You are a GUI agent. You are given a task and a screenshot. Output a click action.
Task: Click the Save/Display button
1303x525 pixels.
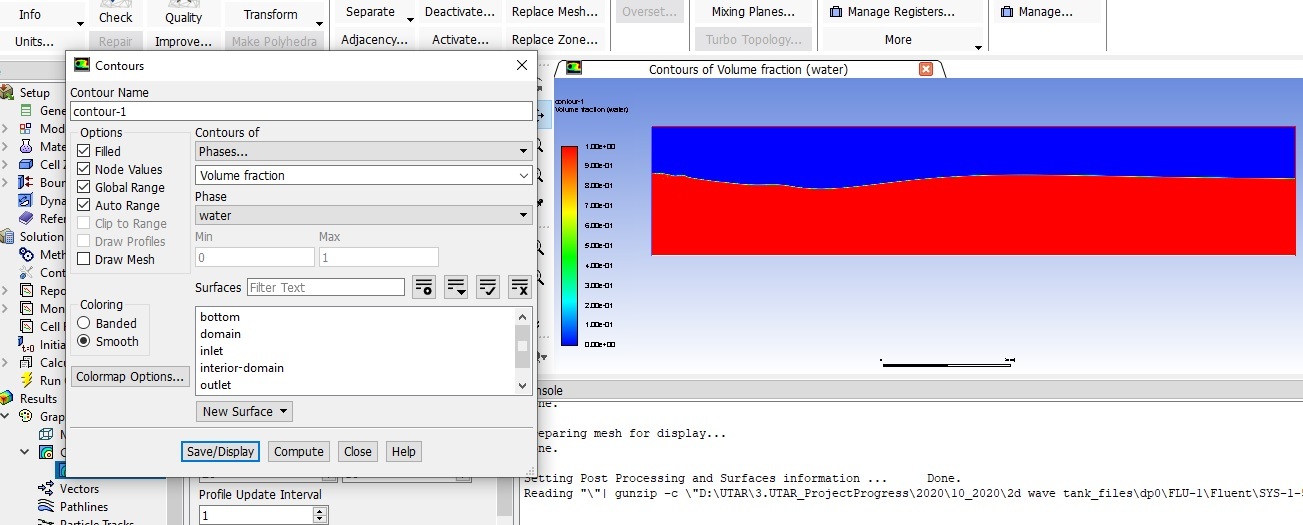point(221,451)
